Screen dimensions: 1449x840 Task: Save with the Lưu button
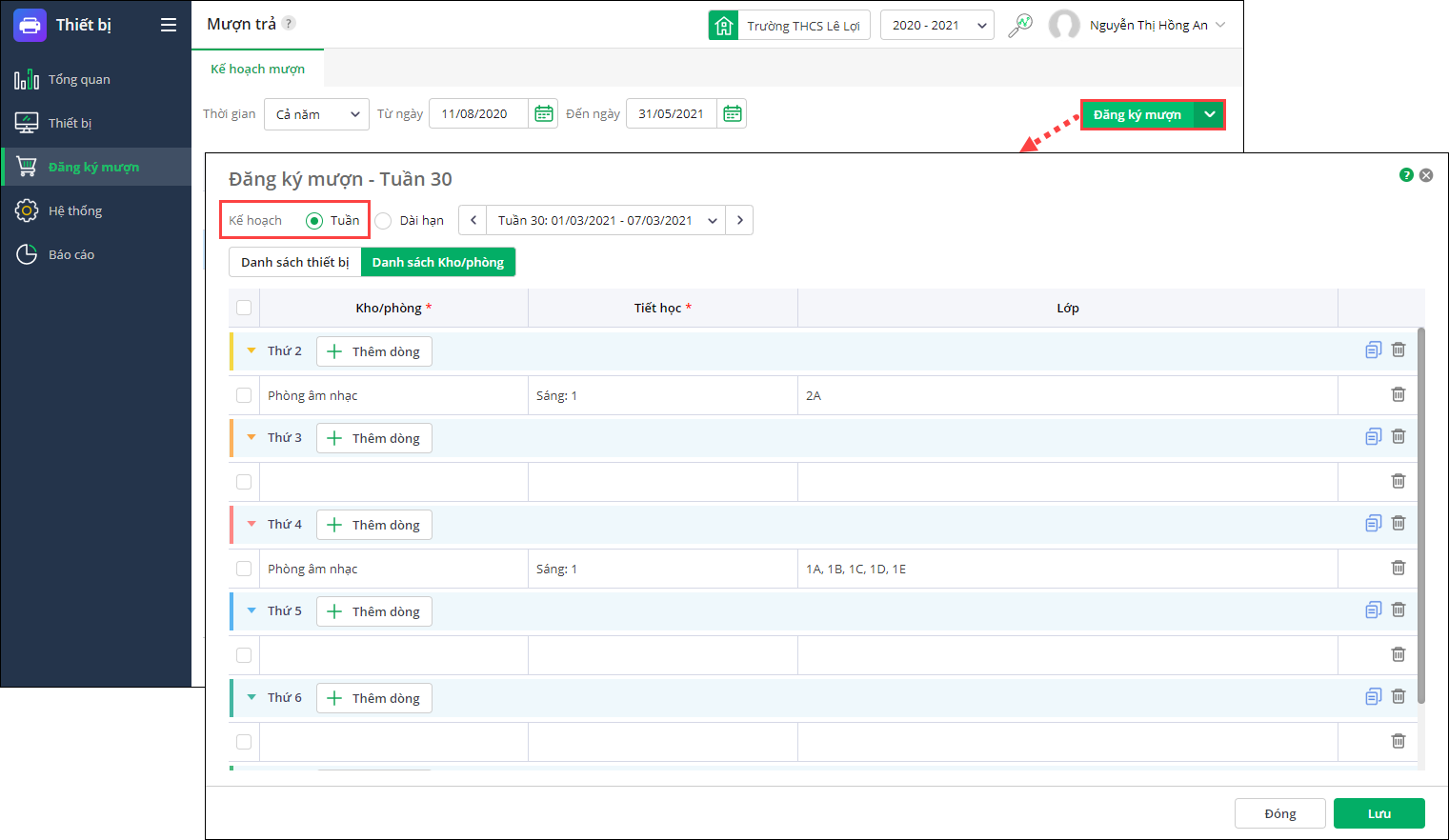click(1379, 813)
